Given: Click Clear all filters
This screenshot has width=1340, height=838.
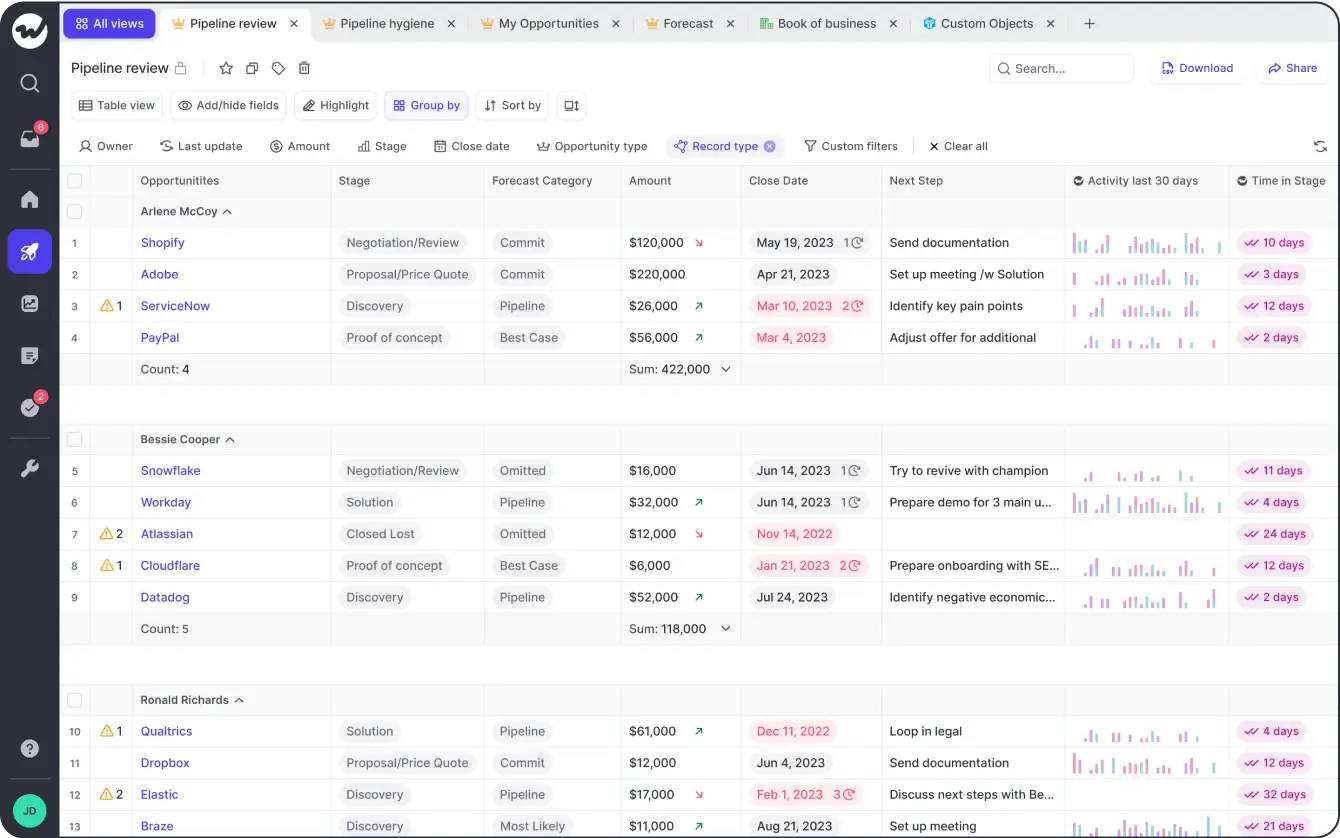Looking at the screenshot, I should (x=958, y=146).
